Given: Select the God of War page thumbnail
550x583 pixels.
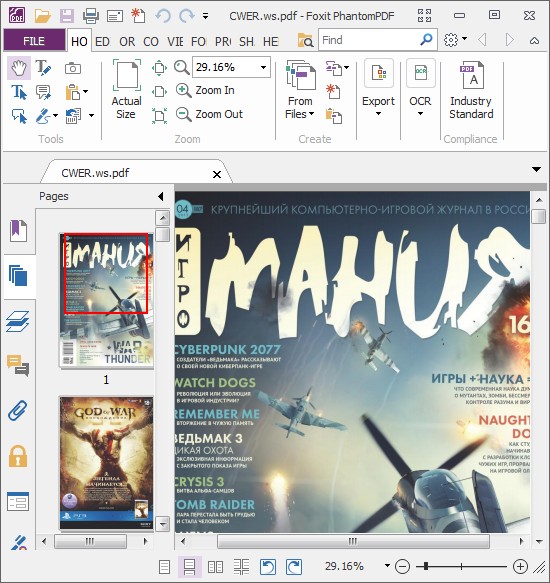Looking at the screenshot, I should pyautogui.click(x=106, y=463).
